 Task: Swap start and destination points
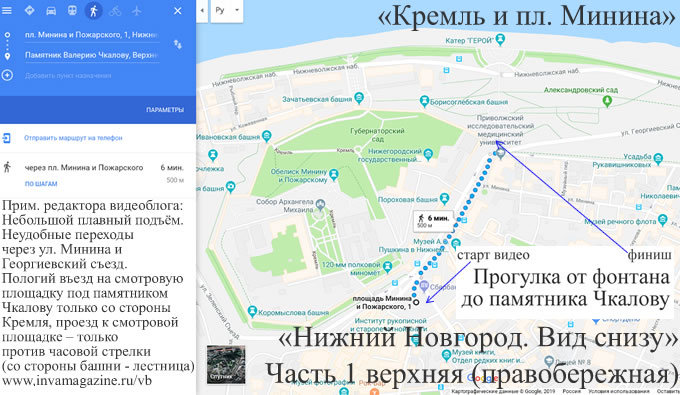pyautogui.click(x=178, y=44)
